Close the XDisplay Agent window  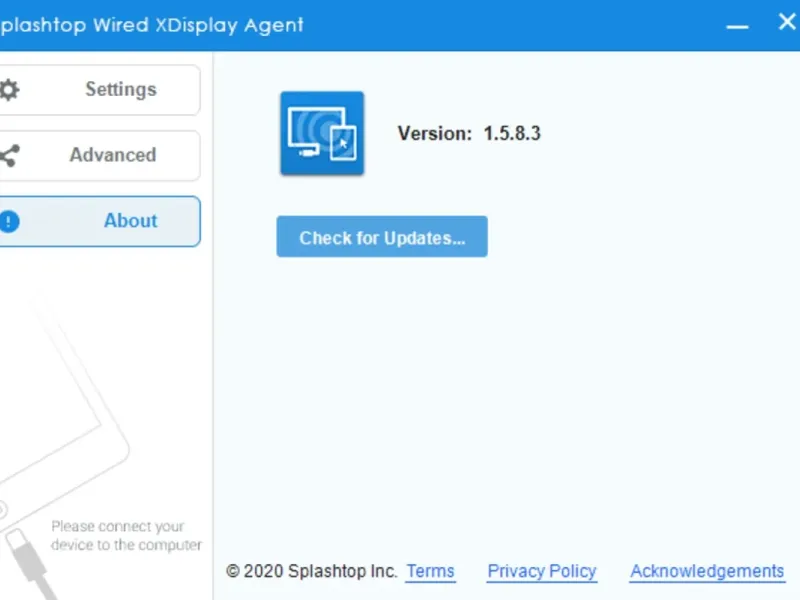click(x=787, y=22)
